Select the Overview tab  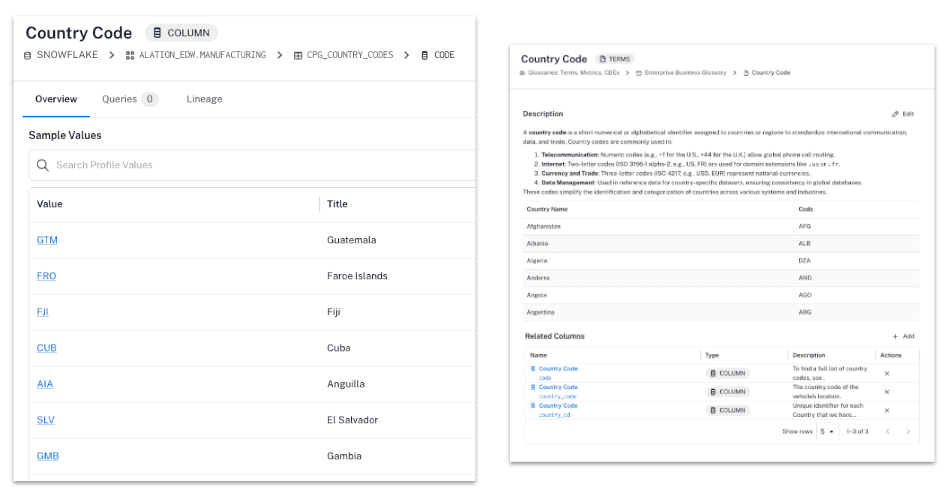[56, 99]
